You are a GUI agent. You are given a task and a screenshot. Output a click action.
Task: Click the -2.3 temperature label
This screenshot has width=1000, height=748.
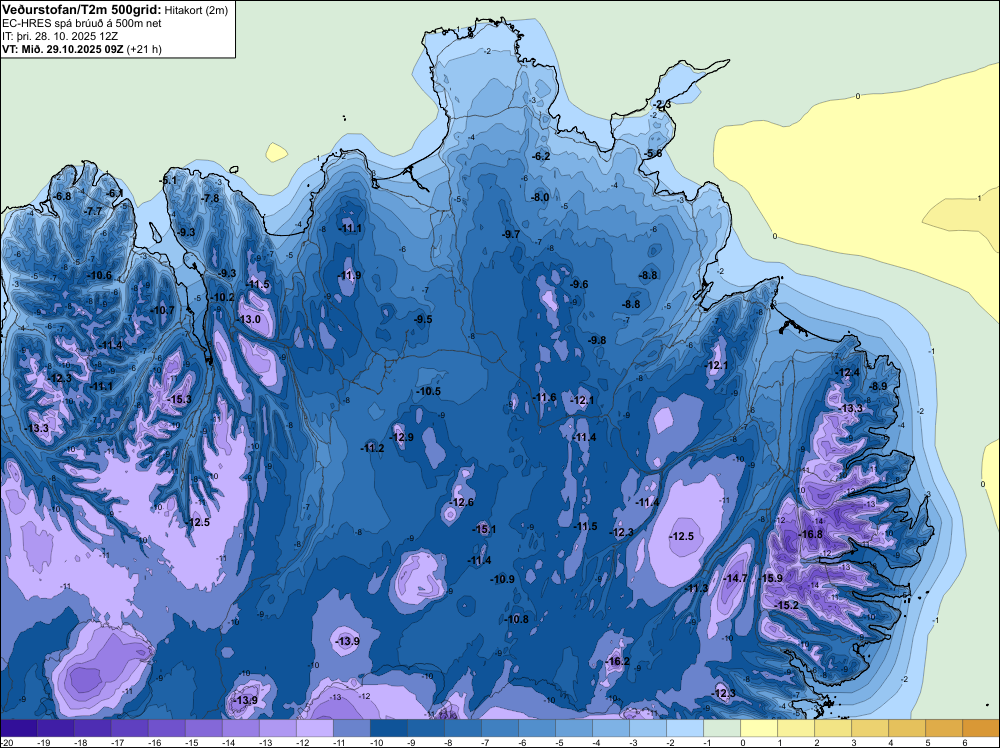(x=662, y=105)
